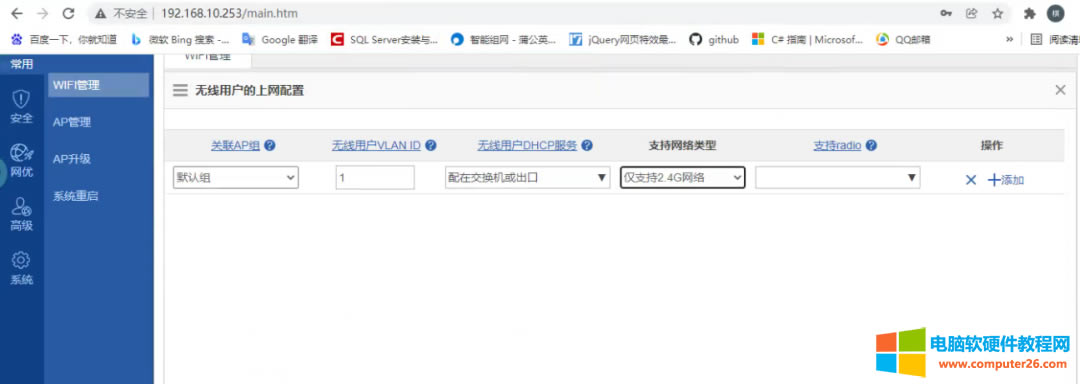
Task: Reload the current page
Action: click(68, 13)
